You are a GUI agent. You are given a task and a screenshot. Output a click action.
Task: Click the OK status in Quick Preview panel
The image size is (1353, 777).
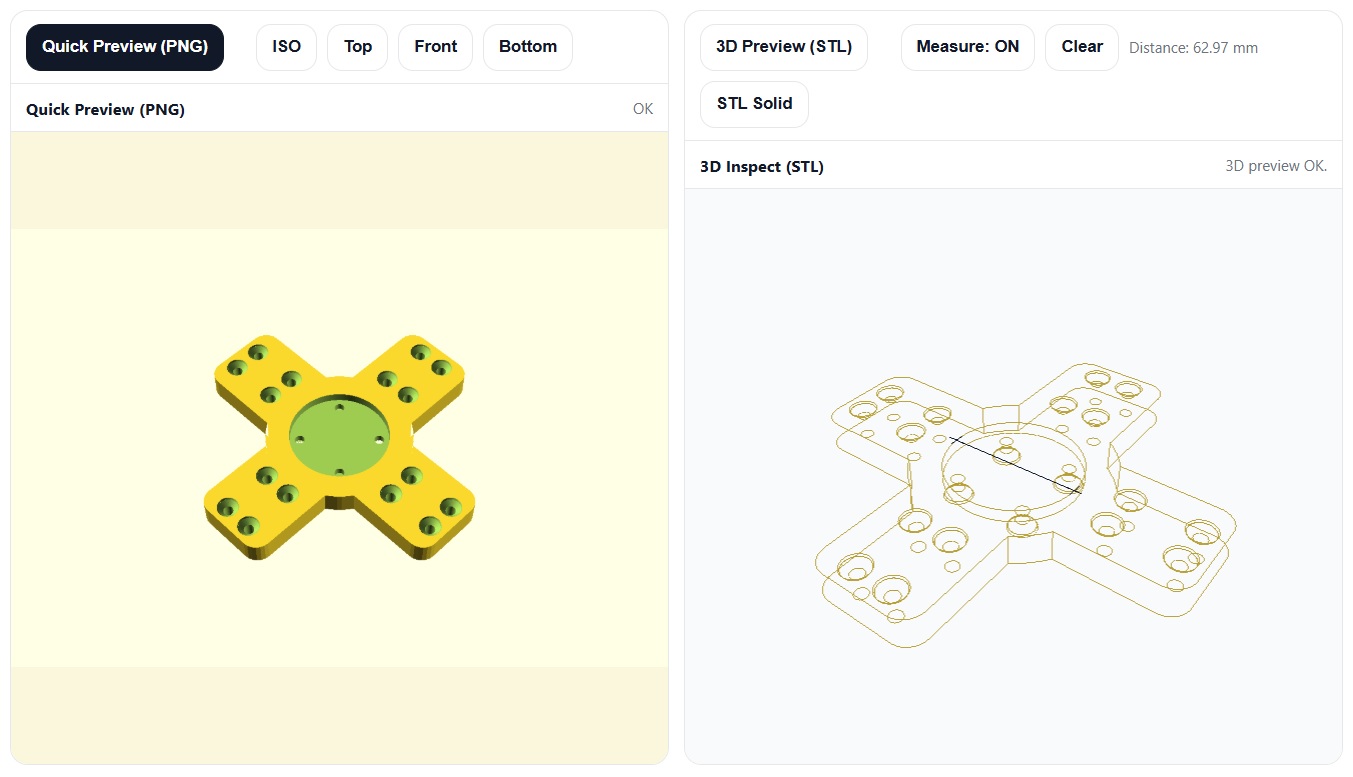click(x=642, y=109)
